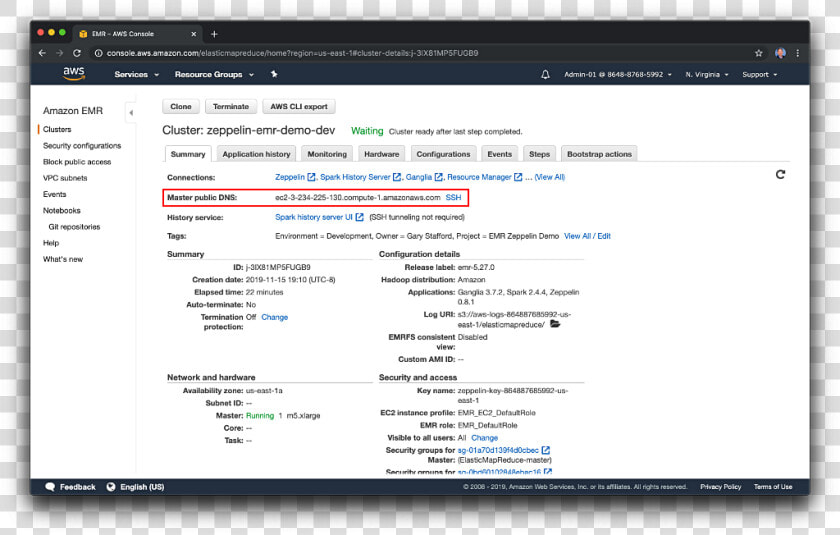
Task: Click browser back arrow
Action: tap(42, 53)
